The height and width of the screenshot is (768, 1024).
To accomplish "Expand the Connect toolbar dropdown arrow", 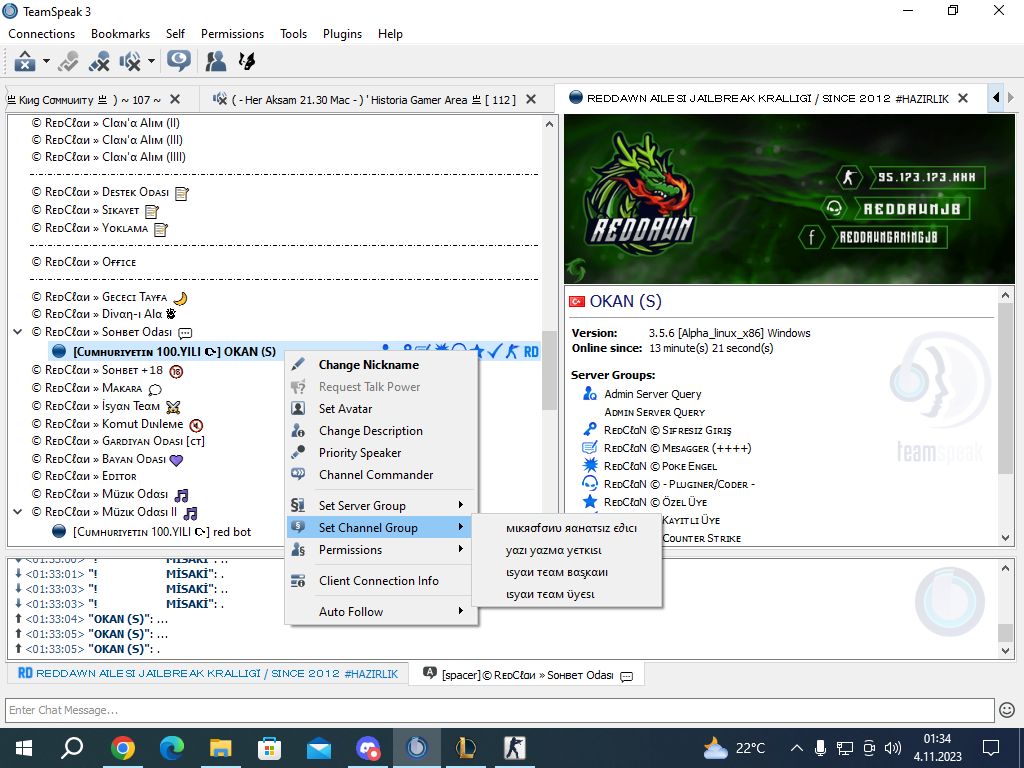I will pos(46,61).
